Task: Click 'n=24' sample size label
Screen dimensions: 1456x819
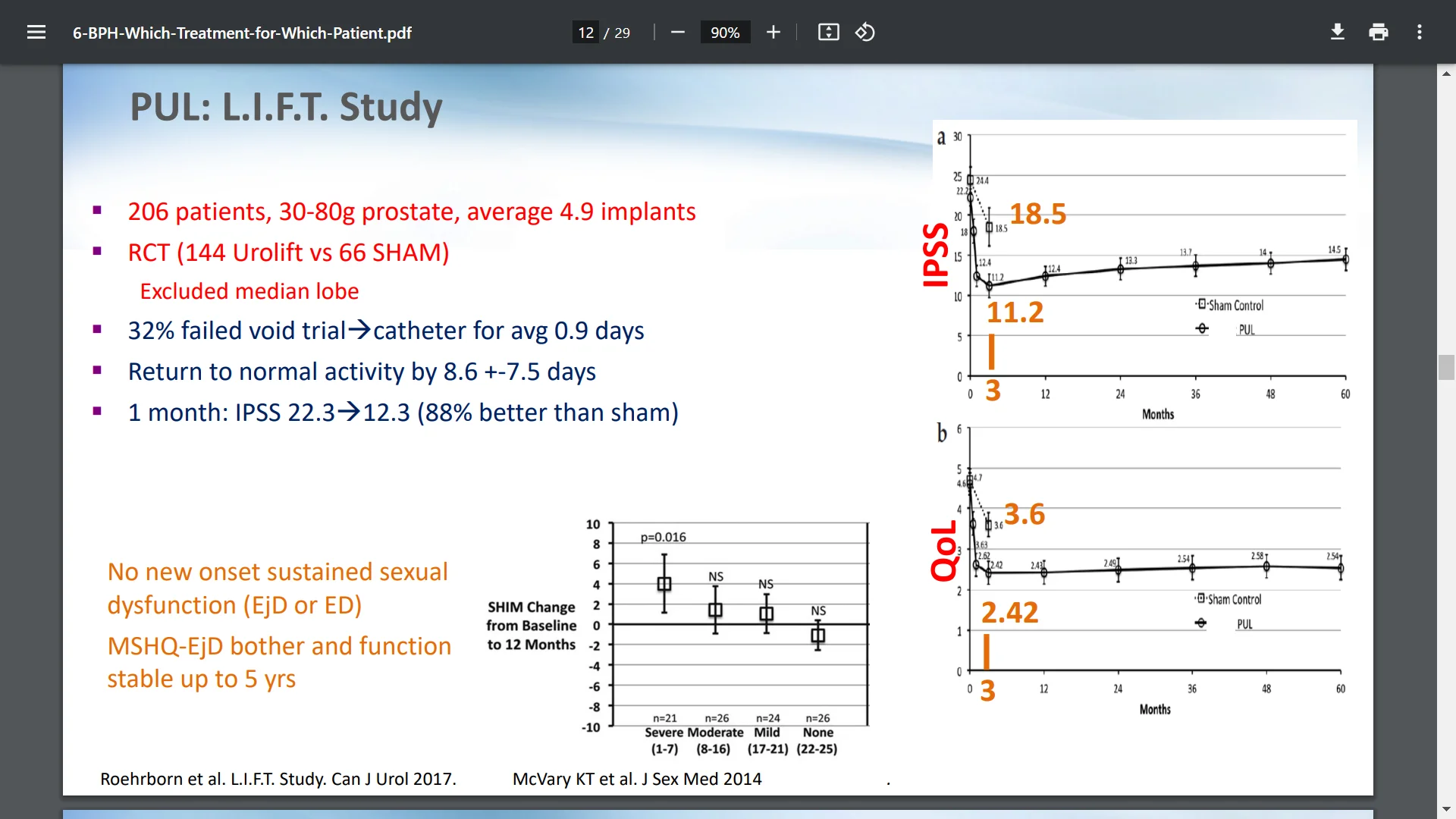Action: point(768,718)
